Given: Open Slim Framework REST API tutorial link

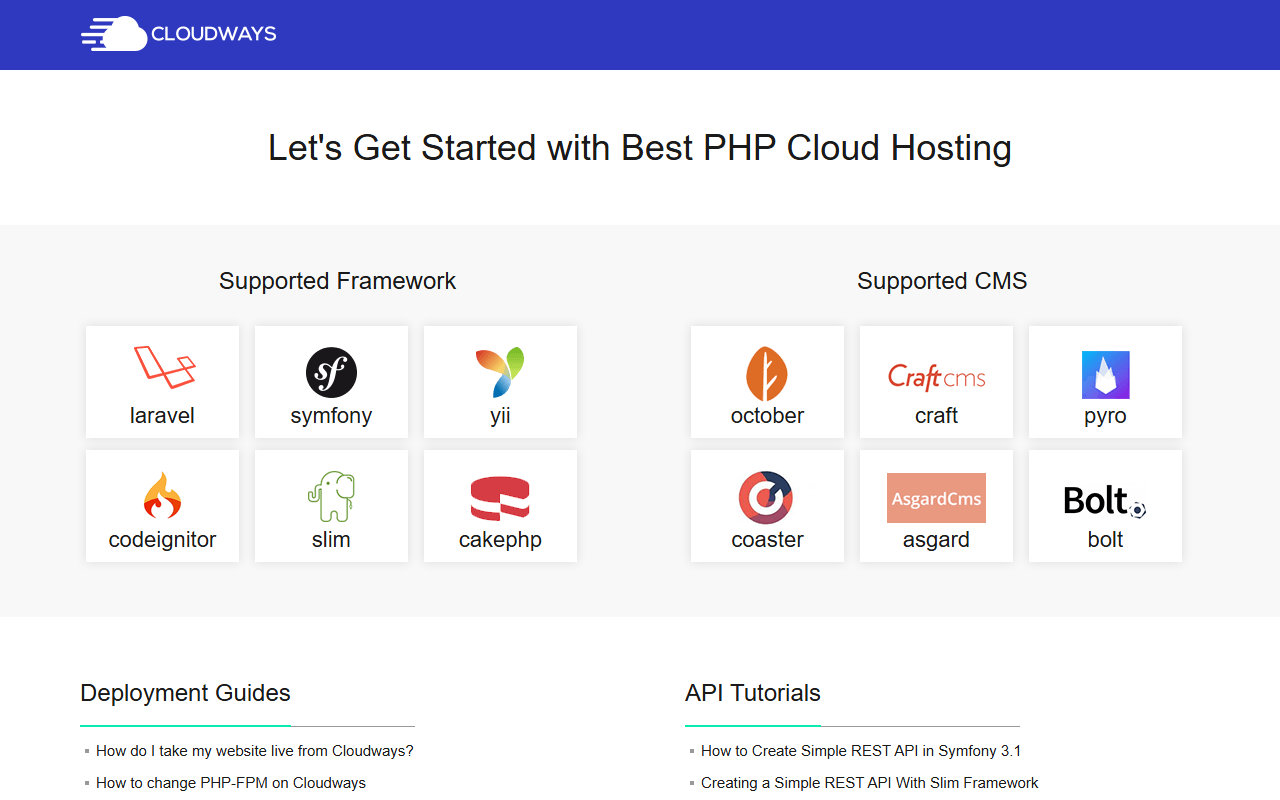Looking at the screenshot, I should point(870,783).
